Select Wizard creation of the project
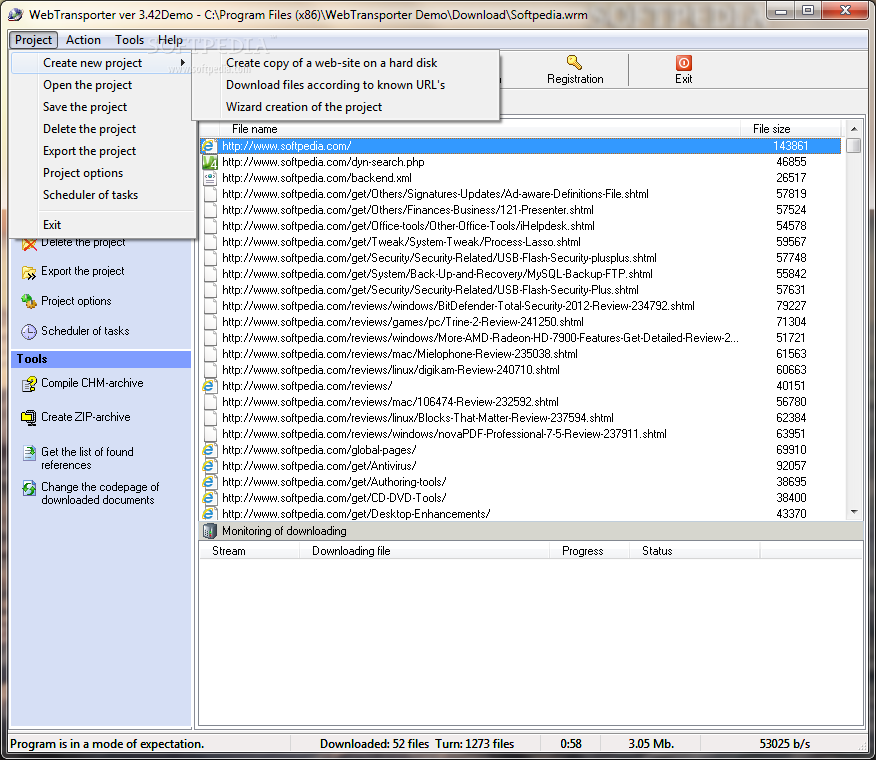876x760 pixels. 345,107
